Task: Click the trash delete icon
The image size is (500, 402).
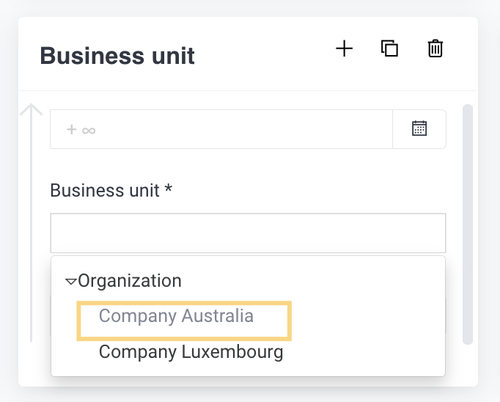Action: click(x=435, y=49)
